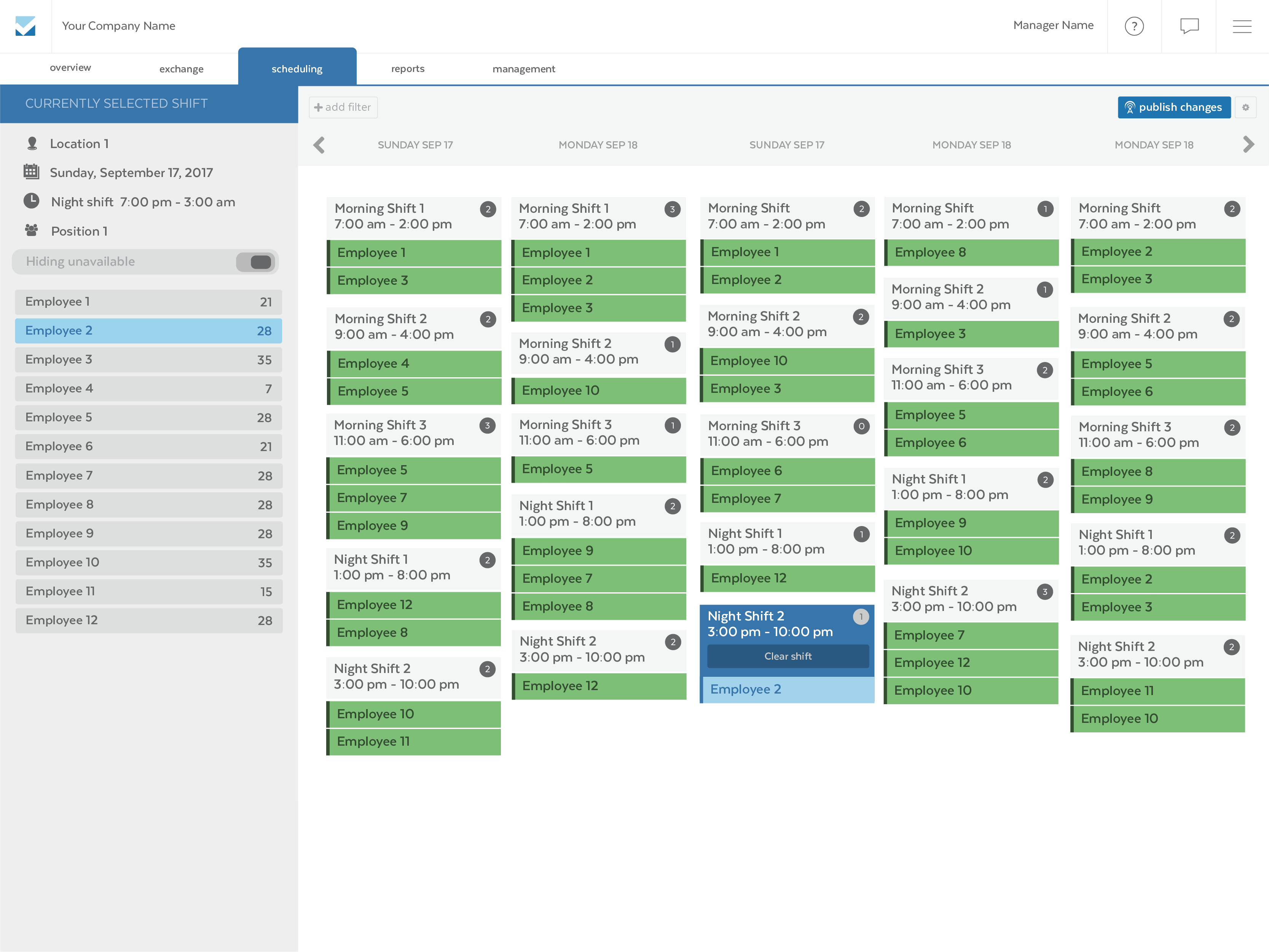Click the publish changes button
Screen dimensions: 1269x952
1174,107
